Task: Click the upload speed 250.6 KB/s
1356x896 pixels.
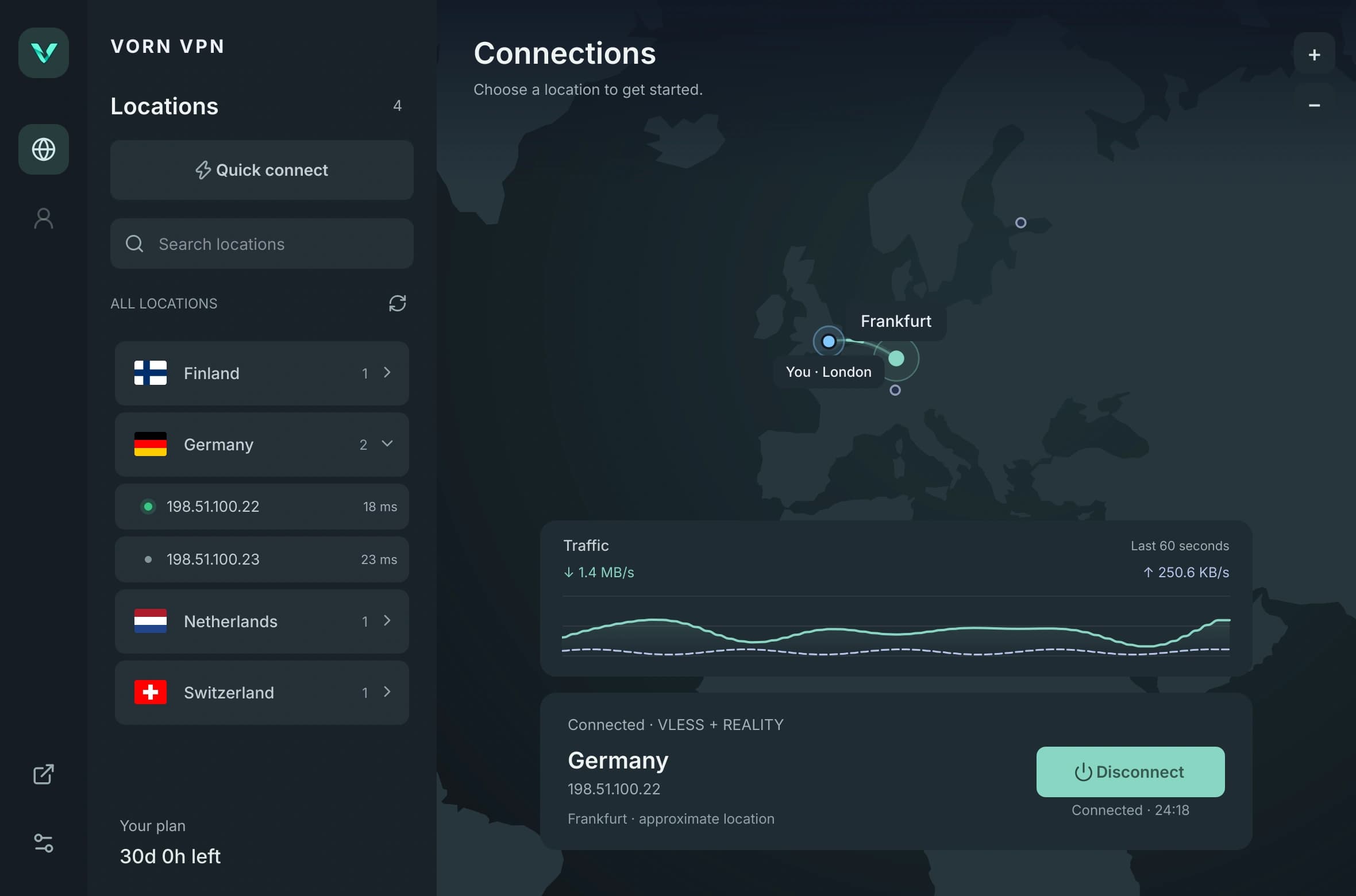Action: click(x=1186, y=572)
